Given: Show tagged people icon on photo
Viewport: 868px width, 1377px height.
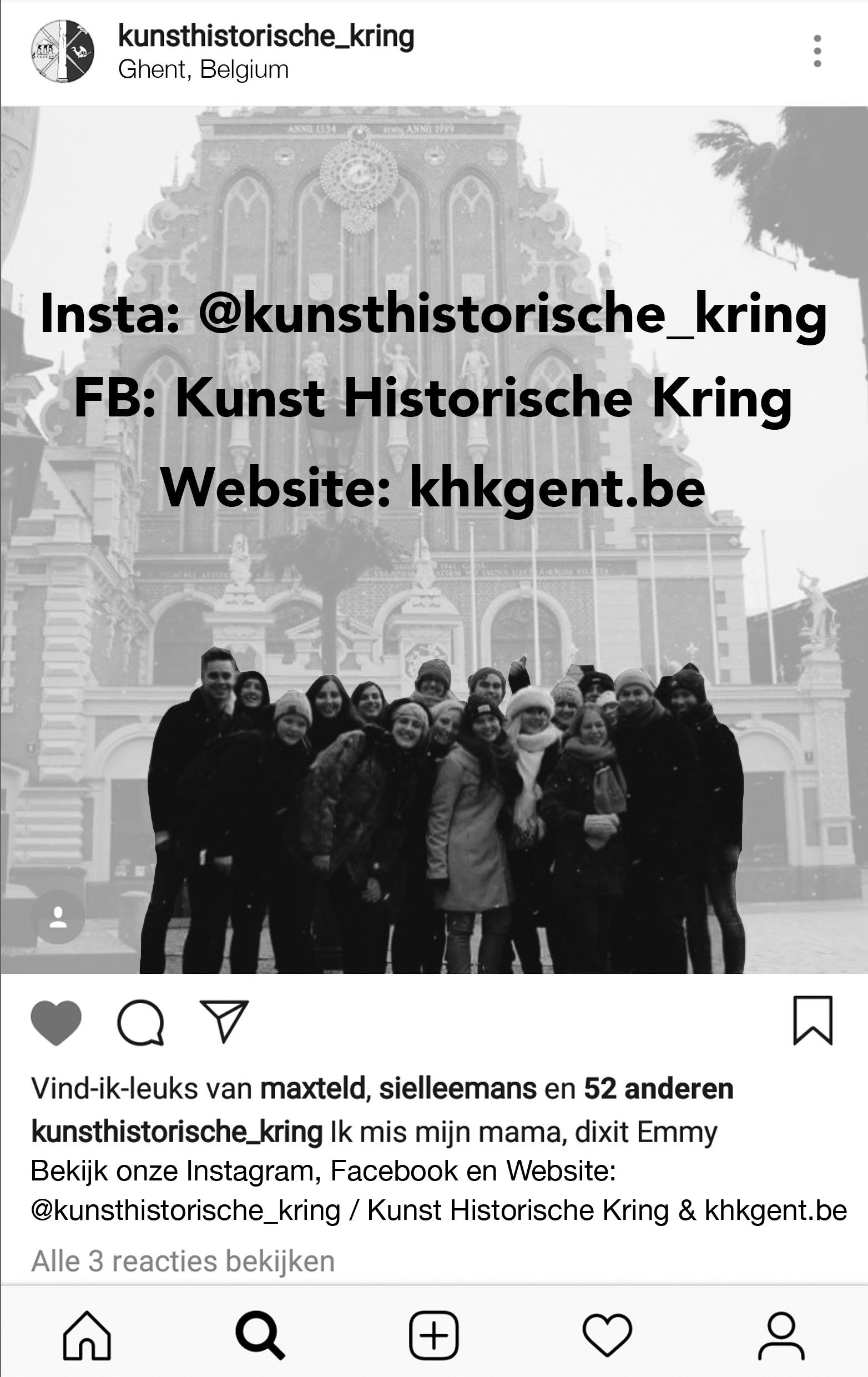Looking at the screenshot, I should (58, 917).
